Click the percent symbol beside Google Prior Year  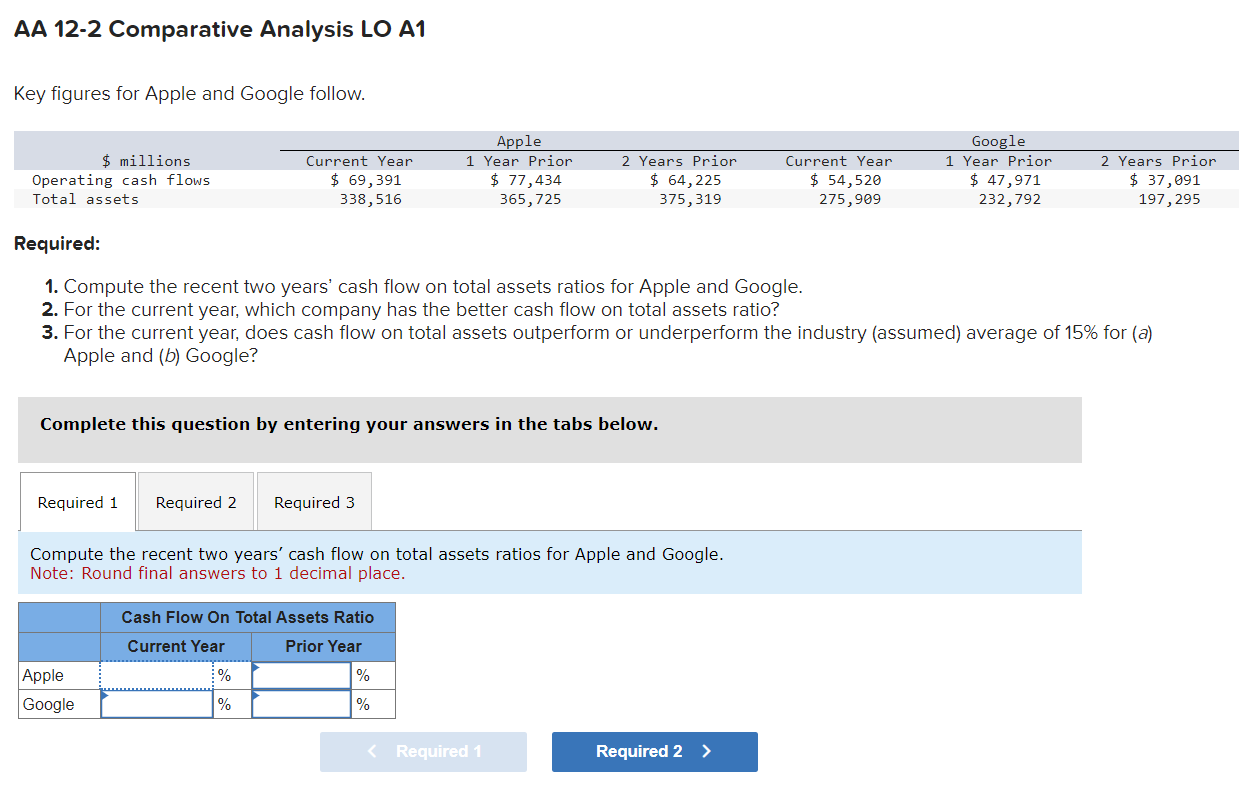click(363, 704)
